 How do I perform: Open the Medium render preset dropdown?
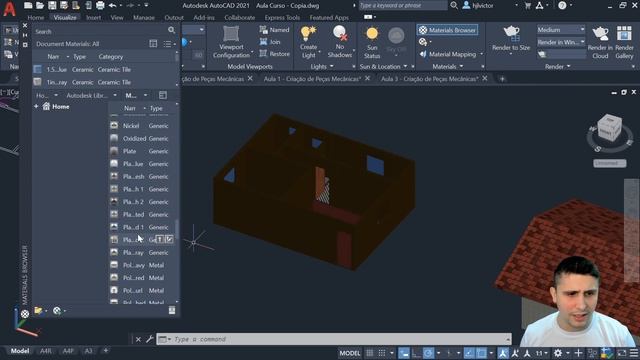[x=560, y=30]
